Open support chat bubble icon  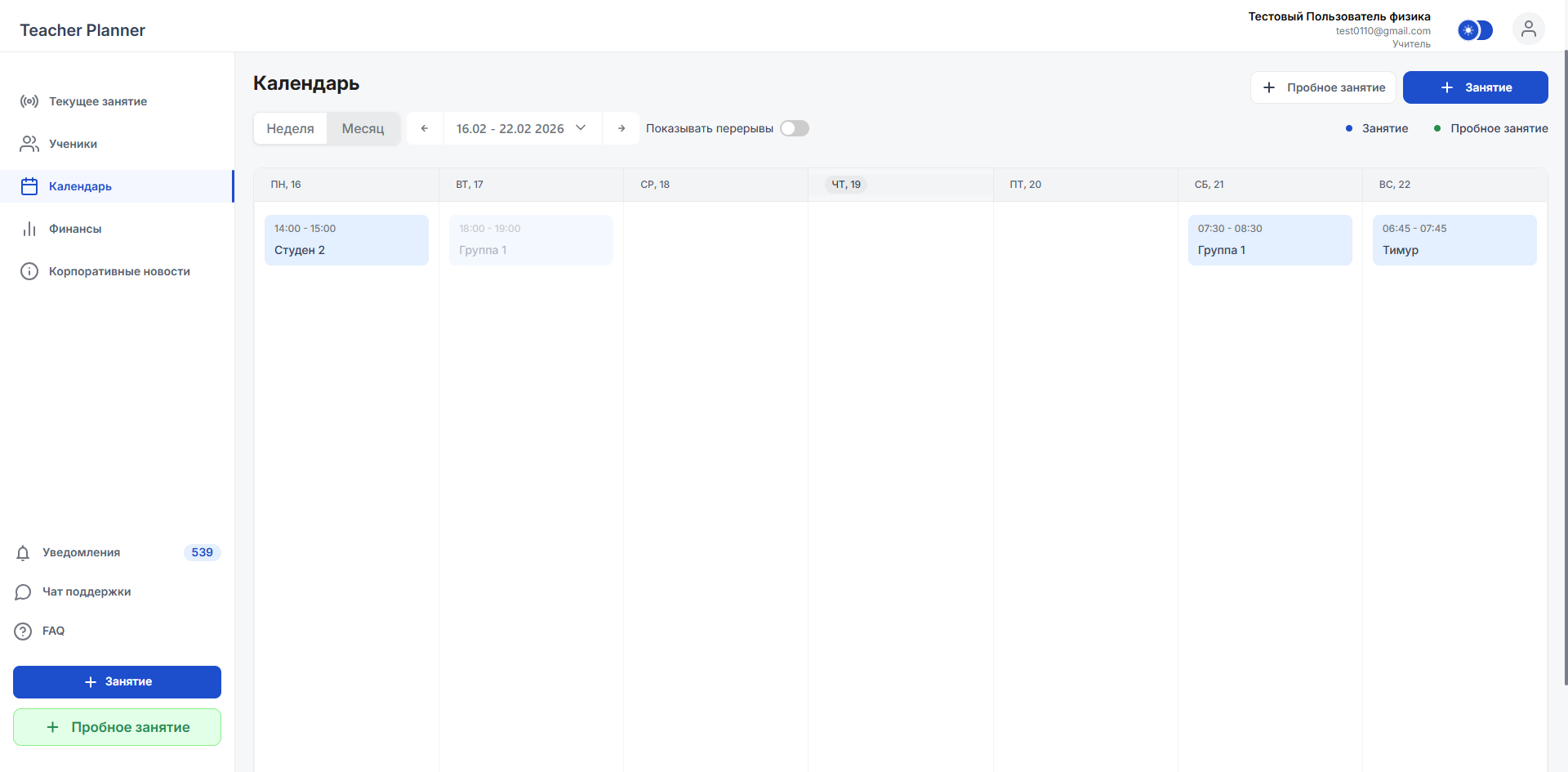pyautogui.click(x=23, y=592)
